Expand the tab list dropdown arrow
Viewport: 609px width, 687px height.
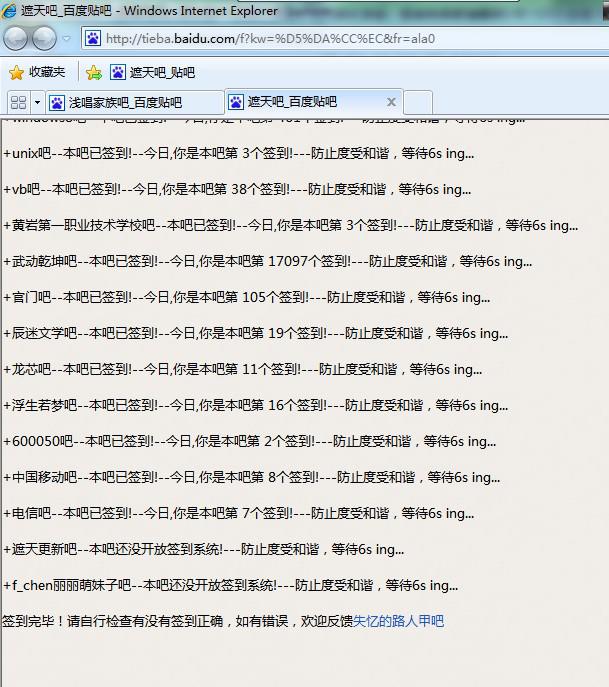(37, 103)
